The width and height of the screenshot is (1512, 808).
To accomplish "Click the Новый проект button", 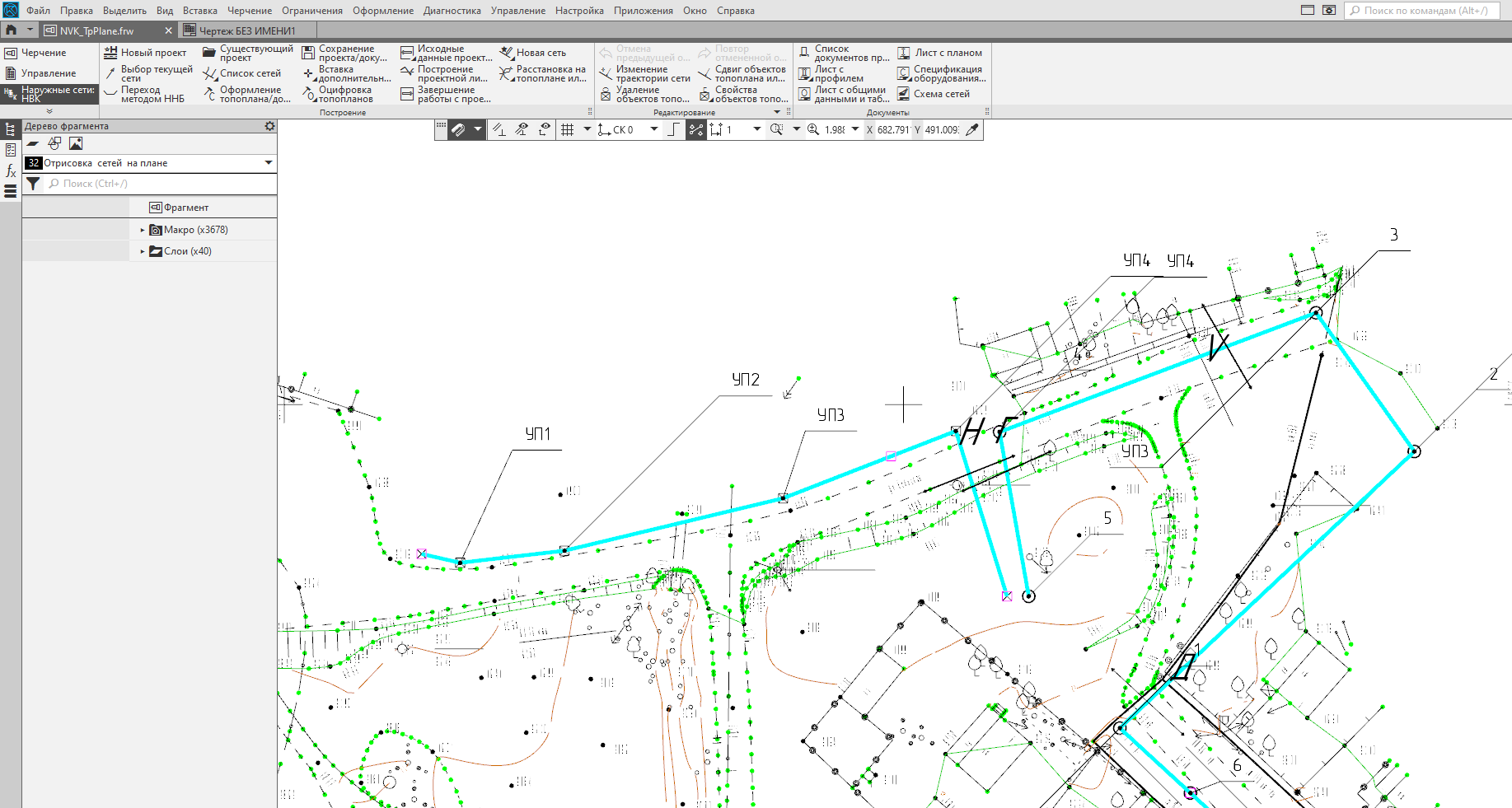I will click(145, 53).
